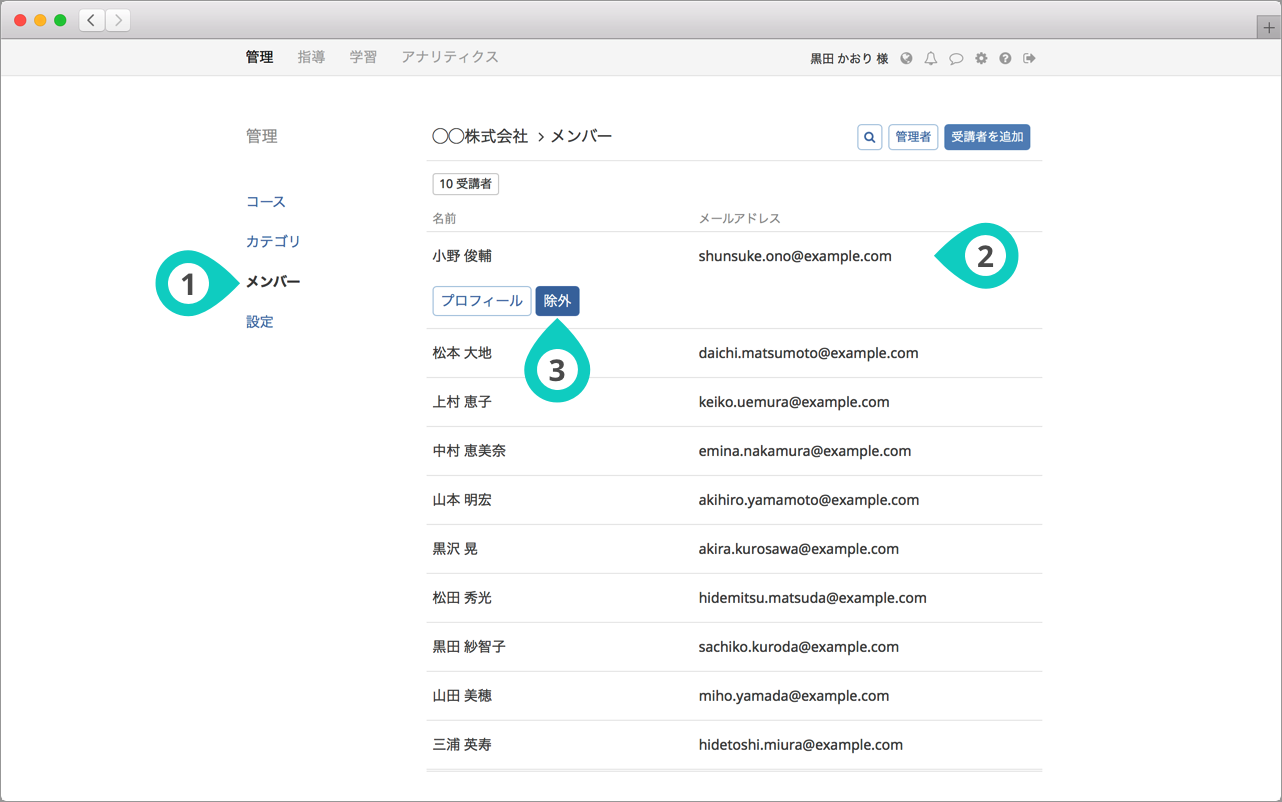Click the 受講者を追加 button
The image size is (1282, 802).
(x=986, y=137)
